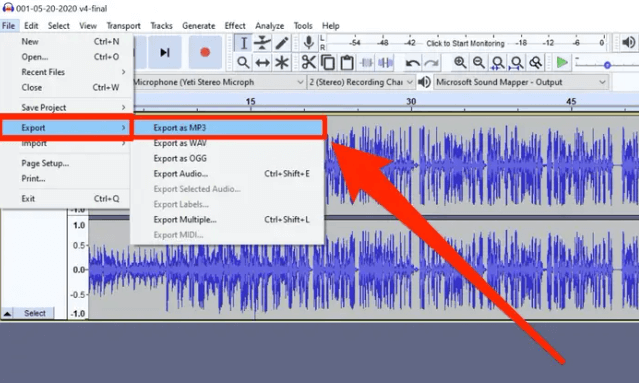Select Export as OGG
Screen dimensions: 639x383
[228, 158]
